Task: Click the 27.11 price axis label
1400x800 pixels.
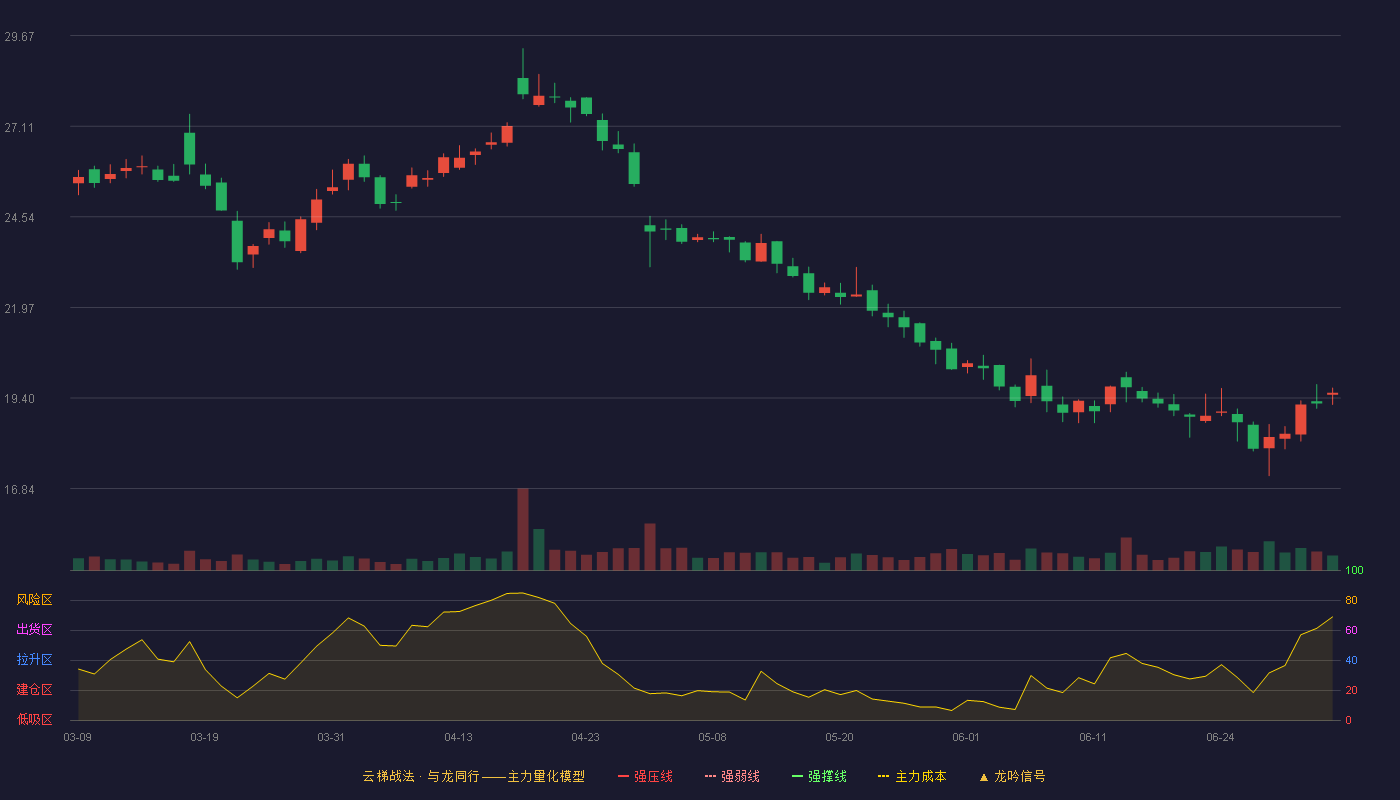Action: point(19,127)
